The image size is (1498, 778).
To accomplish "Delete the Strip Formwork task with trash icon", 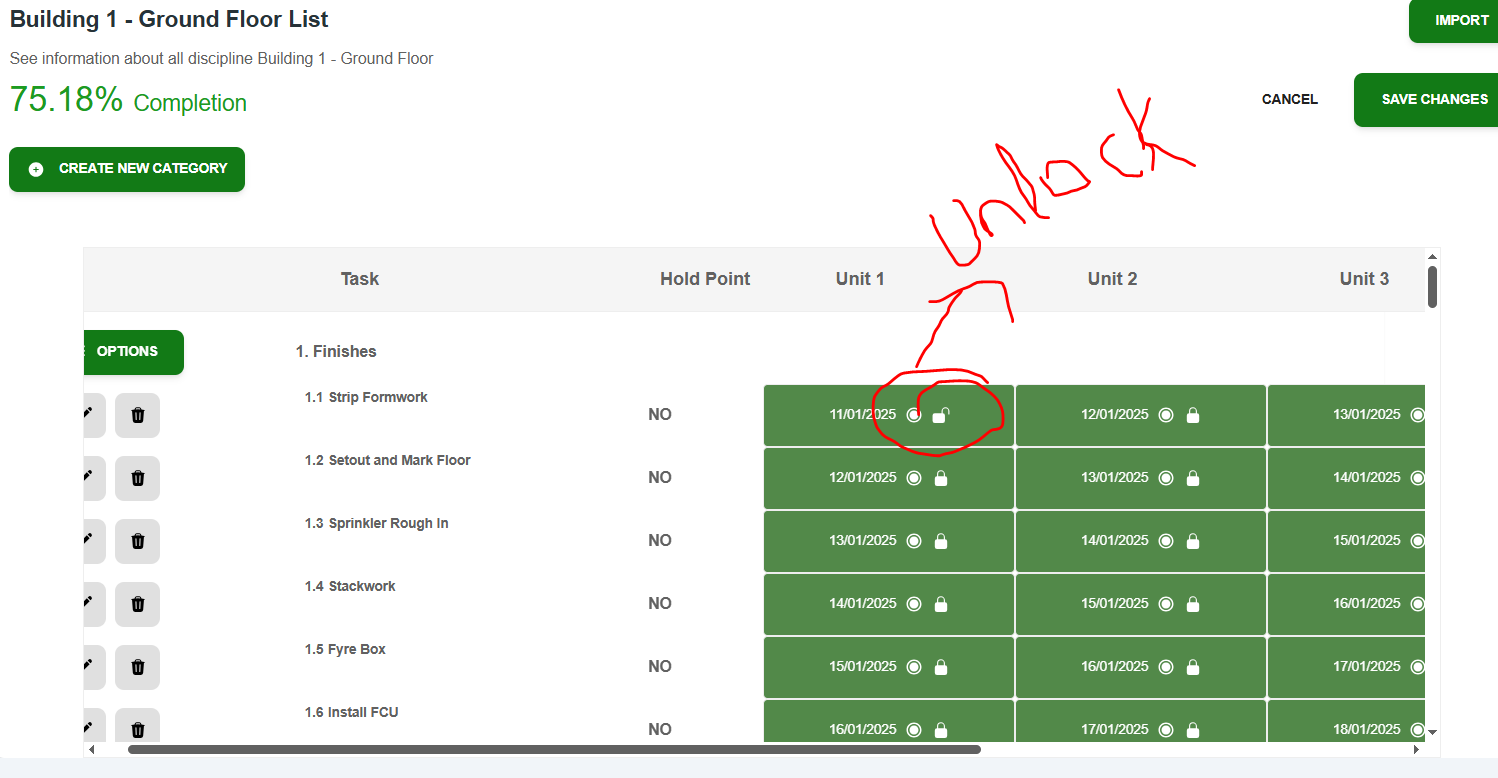I will (x=138, y=415).
